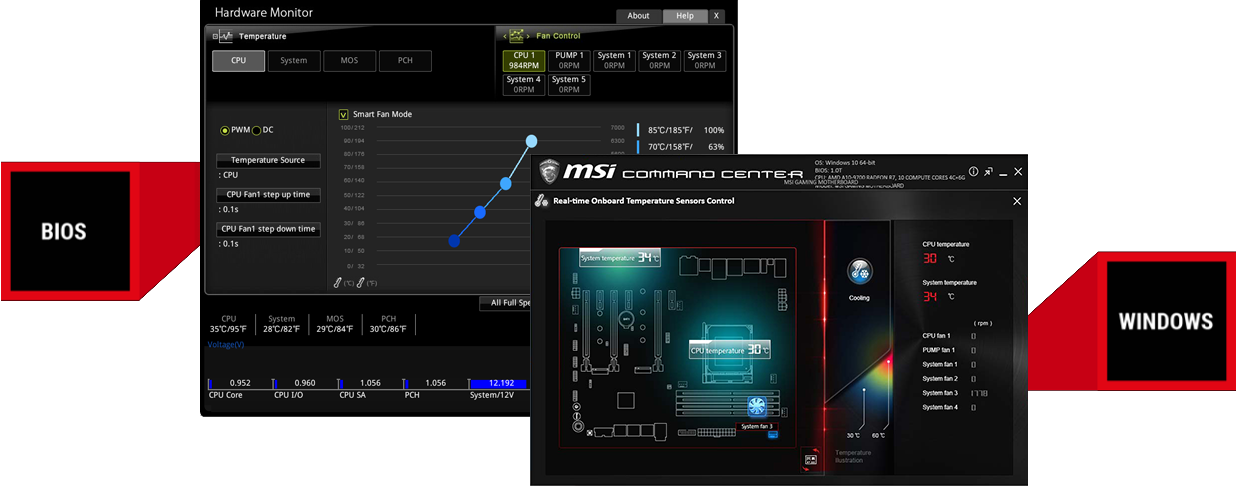Image resolution: width=1238 pixels, height=487 pixels.
Task: Open the Help tab in Hardware Monitor
Action: pos(684,16)
